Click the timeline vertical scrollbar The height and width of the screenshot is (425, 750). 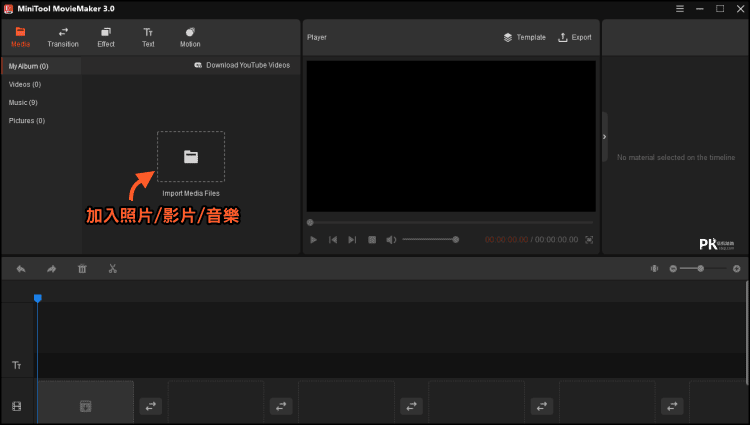[x=747, y=332]
